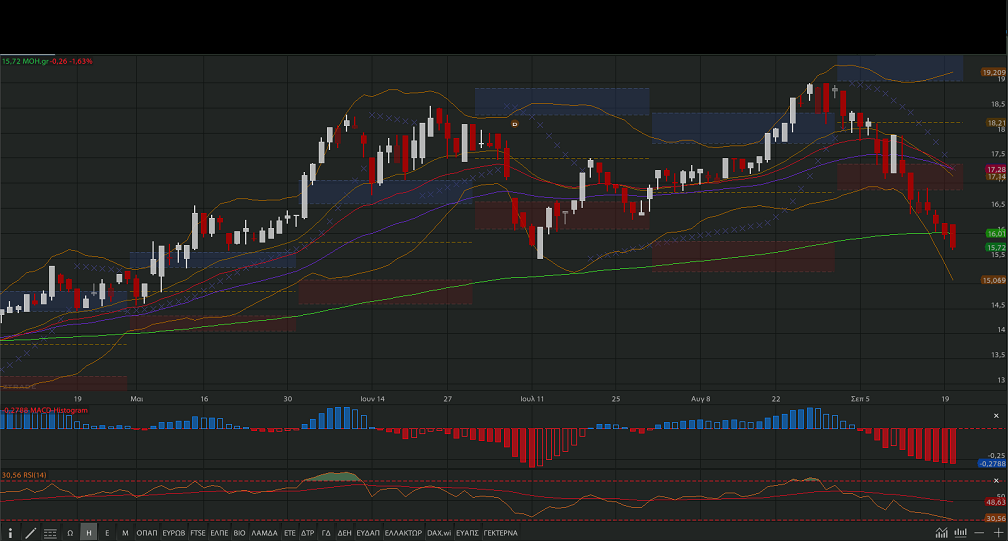Switch to the ΛΑΜΔΑ symbol tab
Screen dimensions: 1008x541
[264, 533]
